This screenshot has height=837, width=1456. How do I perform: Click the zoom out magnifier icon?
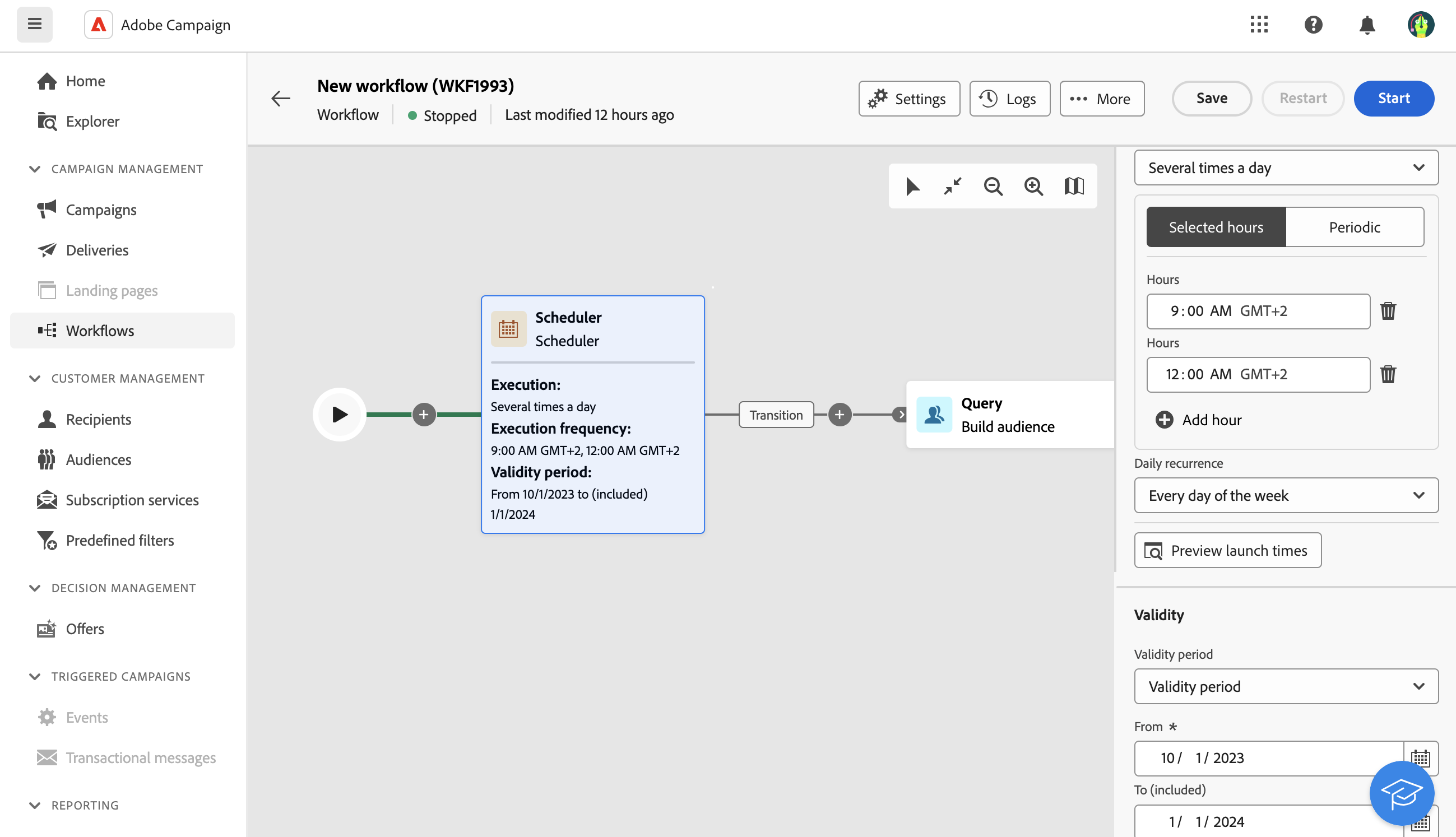click(993, 186)
